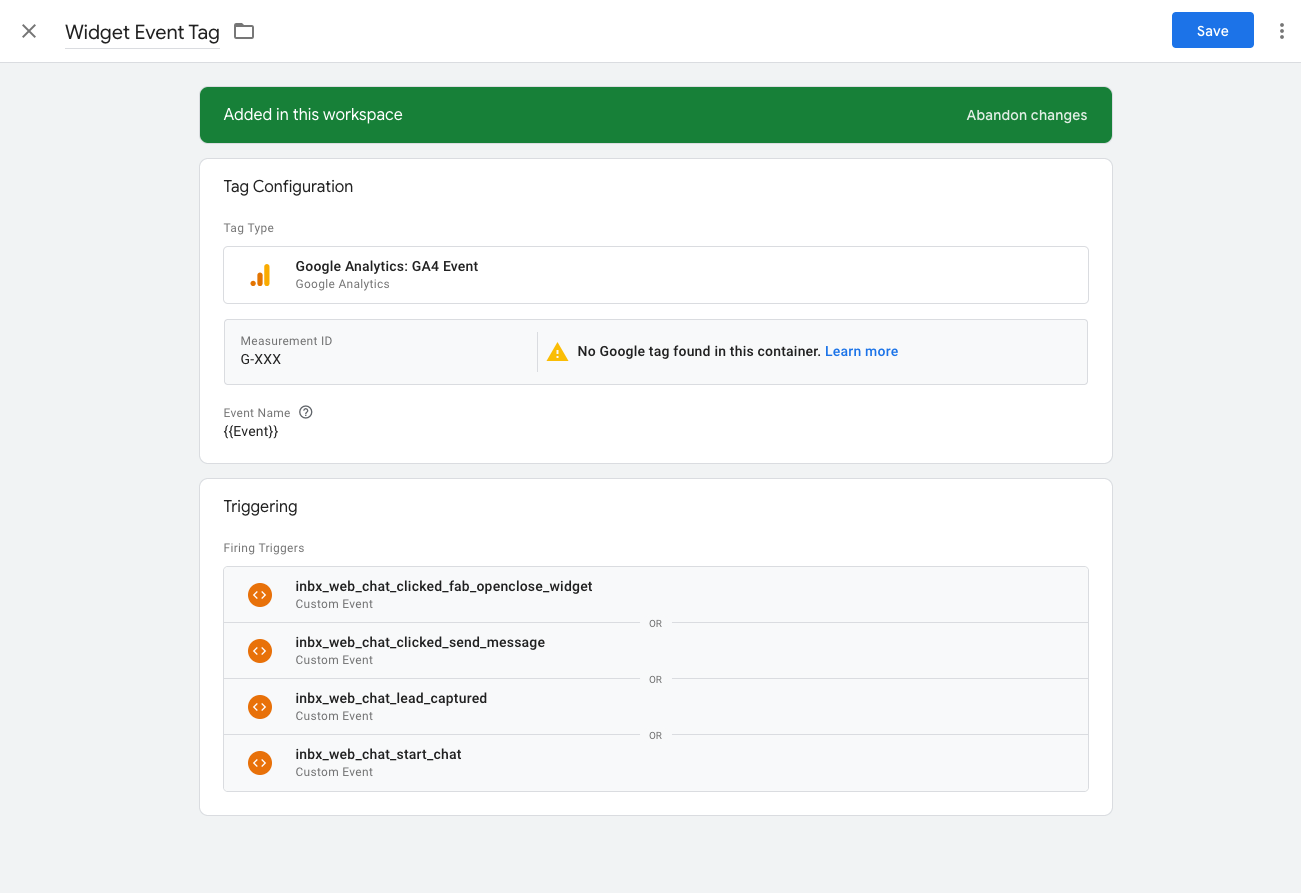Click the orange icon for inbx_web_chat_clicked_send_message

point(260,651)
